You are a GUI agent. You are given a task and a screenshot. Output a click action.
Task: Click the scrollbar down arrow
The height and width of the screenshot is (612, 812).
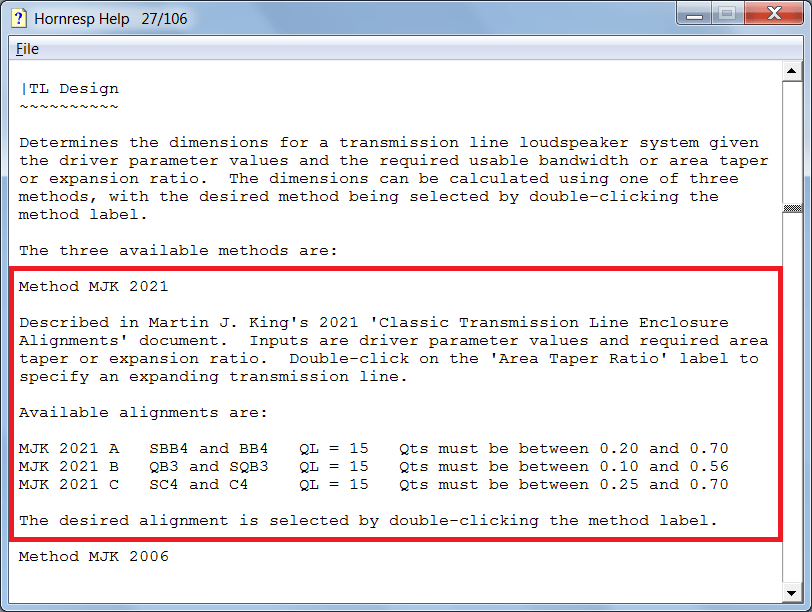point(792,593)
